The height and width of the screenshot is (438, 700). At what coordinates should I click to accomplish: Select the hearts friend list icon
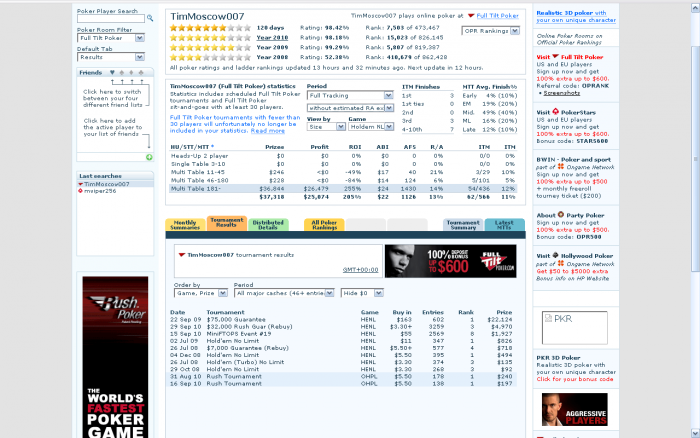click(112, 72)
